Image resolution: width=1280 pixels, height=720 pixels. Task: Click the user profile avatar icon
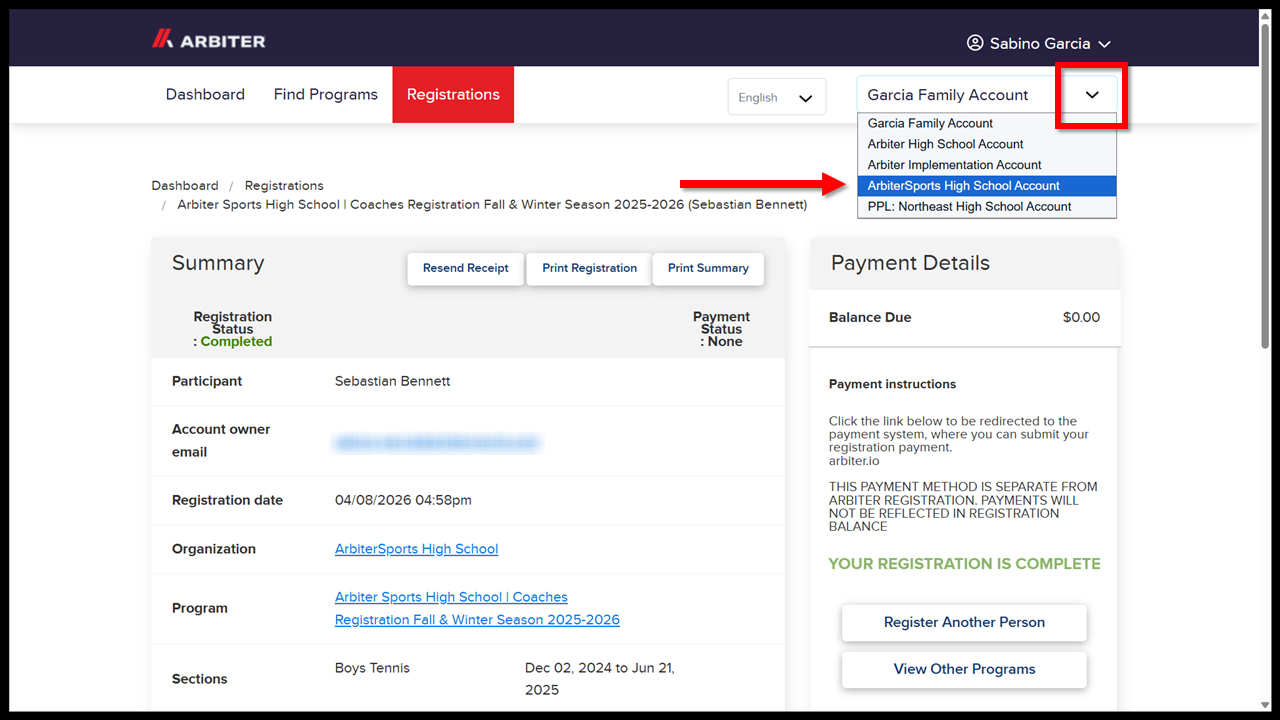(975, 43)
